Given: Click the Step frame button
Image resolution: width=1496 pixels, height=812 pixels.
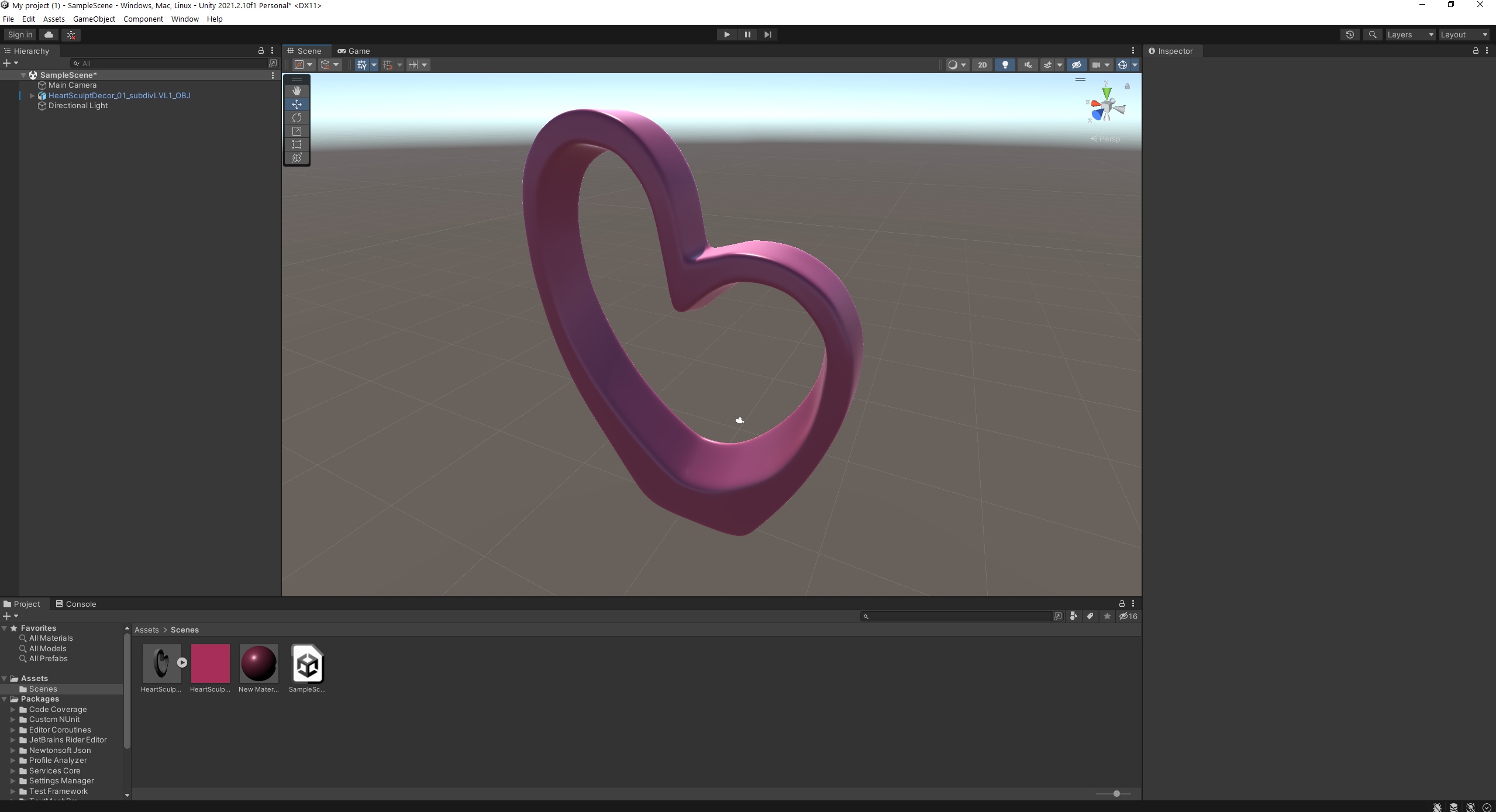Looking at the screenshot, I should pos(767,34).
